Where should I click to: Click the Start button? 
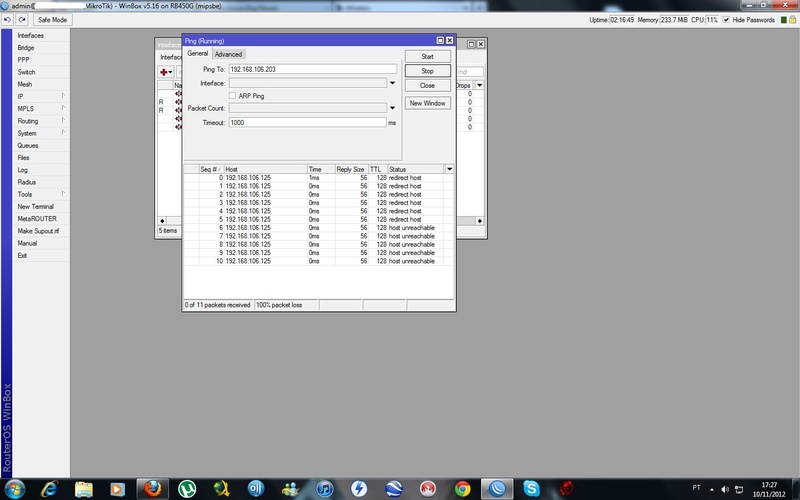pos(428,57)
